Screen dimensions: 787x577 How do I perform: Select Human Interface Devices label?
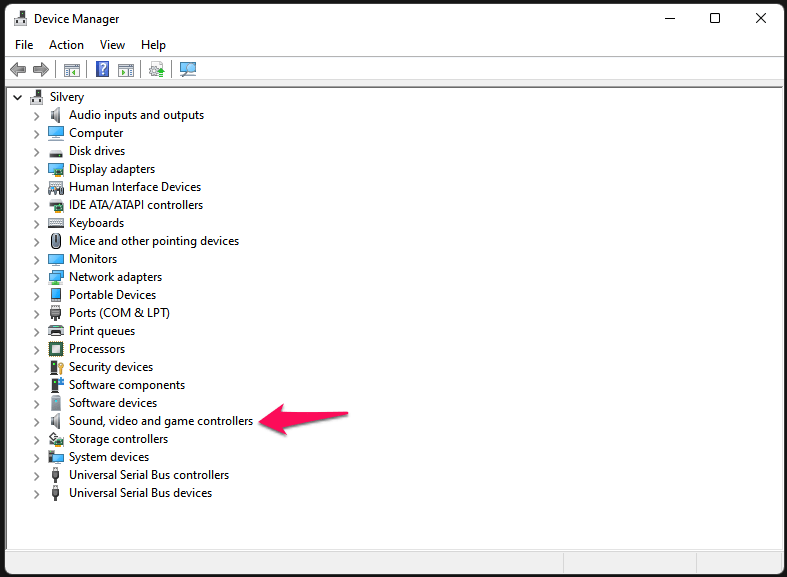tap(135, 187)
